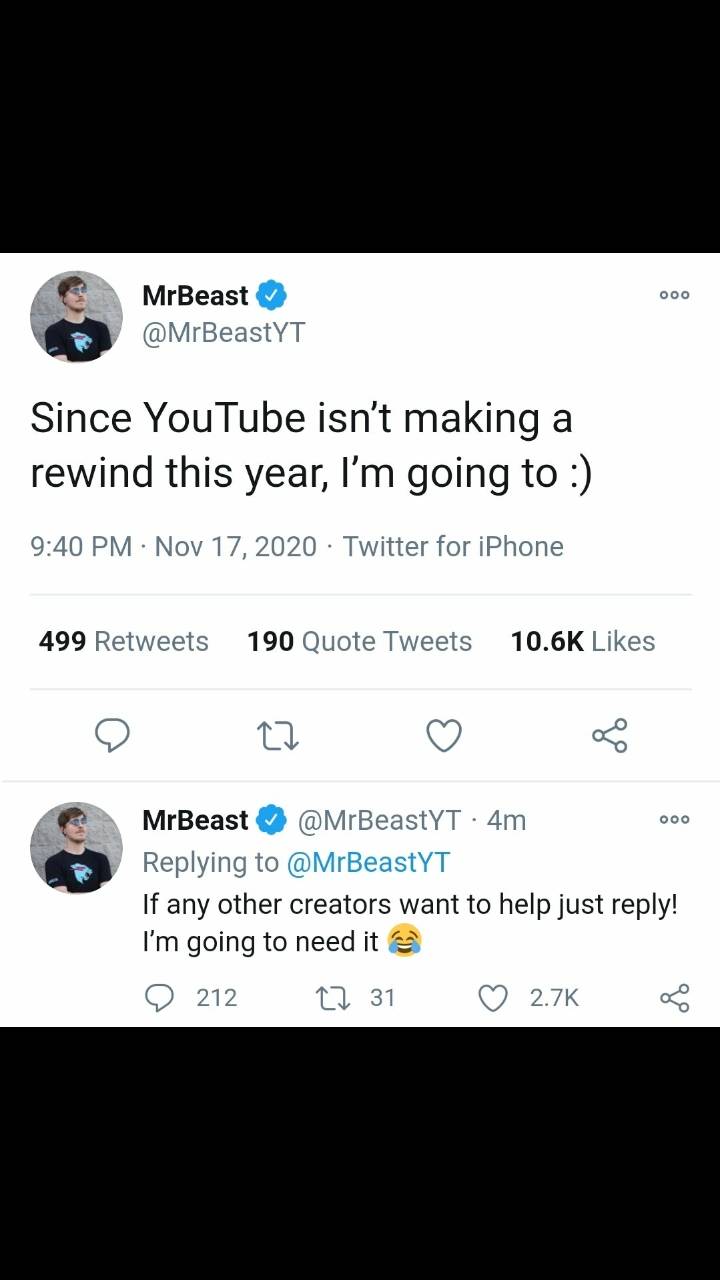The image size is (720, 1280).
Task: View the 10.6K Likes list
Action: 582,641
